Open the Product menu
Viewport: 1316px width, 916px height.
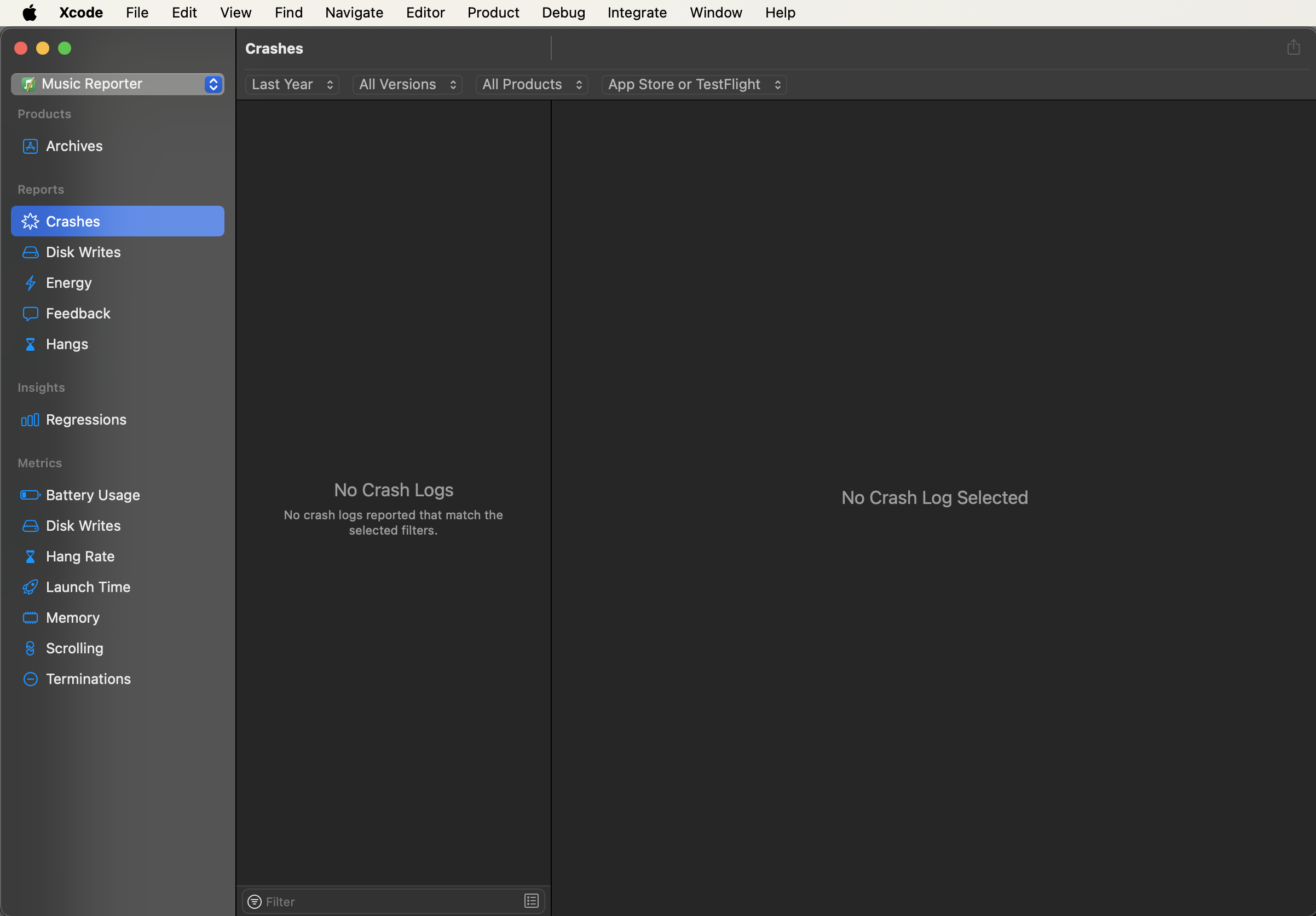(493, 13)
